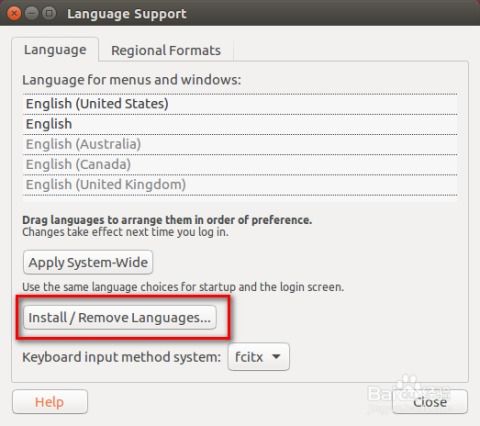
Task: Click the 'Language for menus and windows' label
Action: [x=131, y=80]
